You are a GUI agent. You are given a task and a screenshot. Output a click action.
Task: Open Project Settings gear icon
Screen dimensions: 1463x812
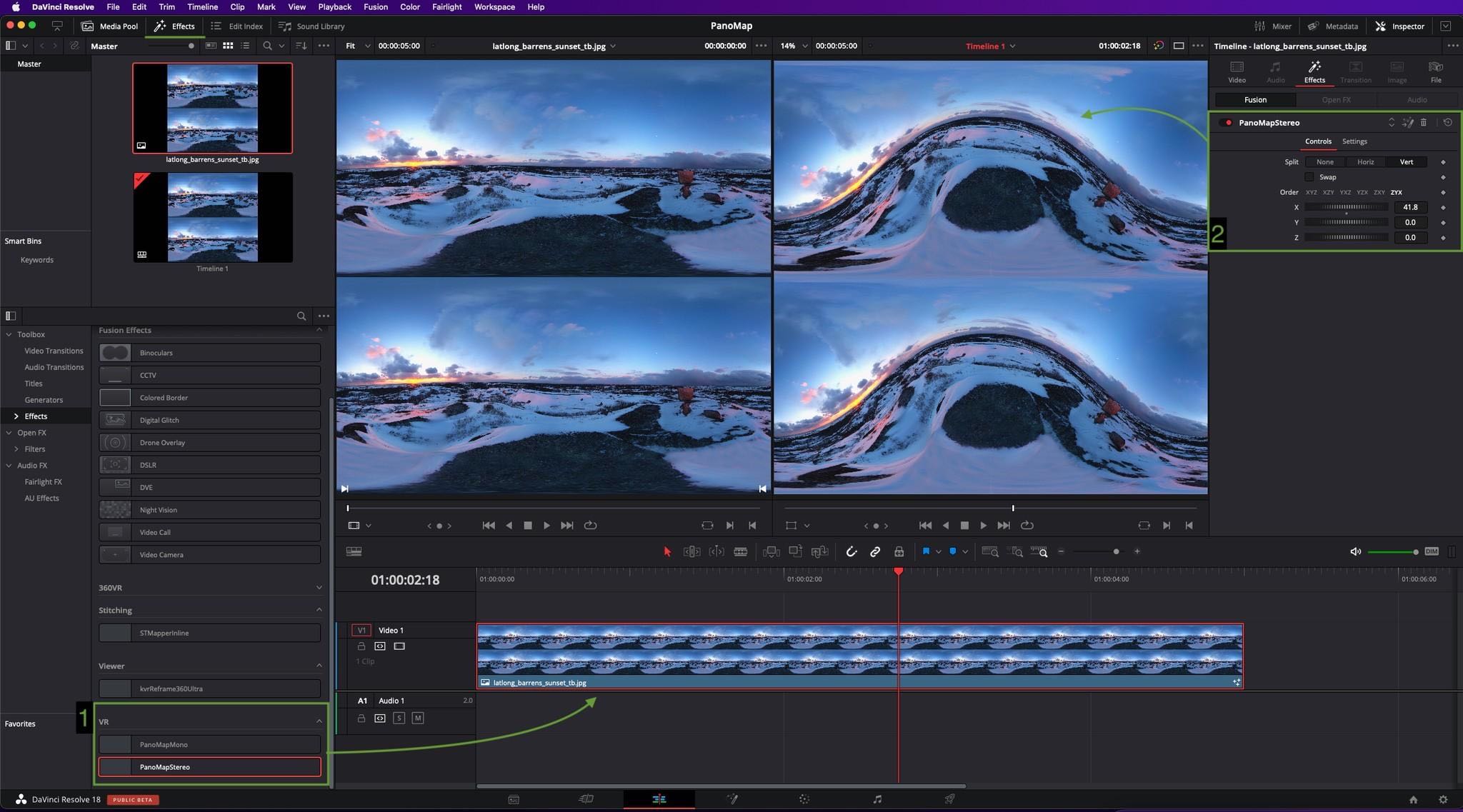(1443, 800)
